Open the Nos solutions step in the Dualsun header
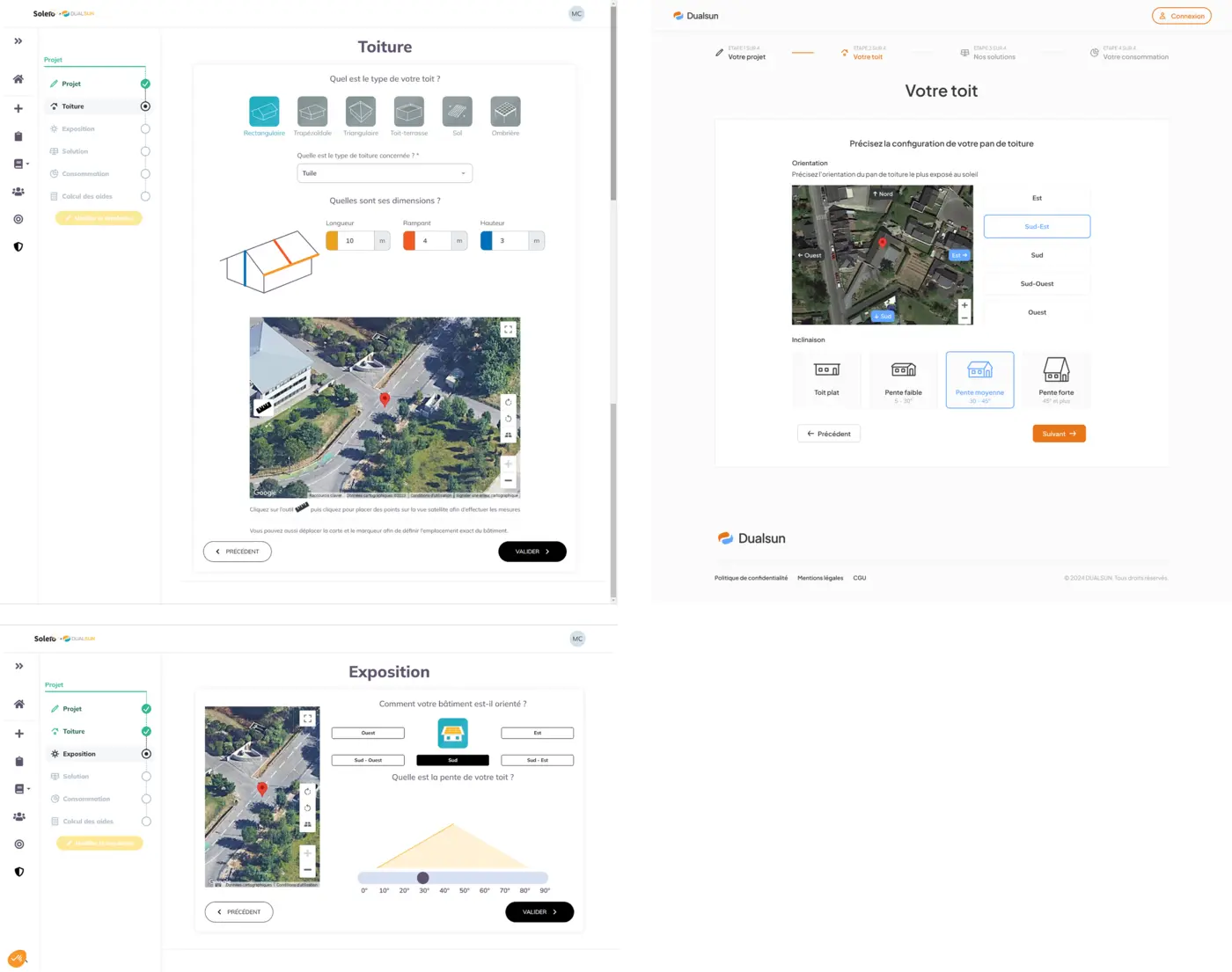 point(987,53)
